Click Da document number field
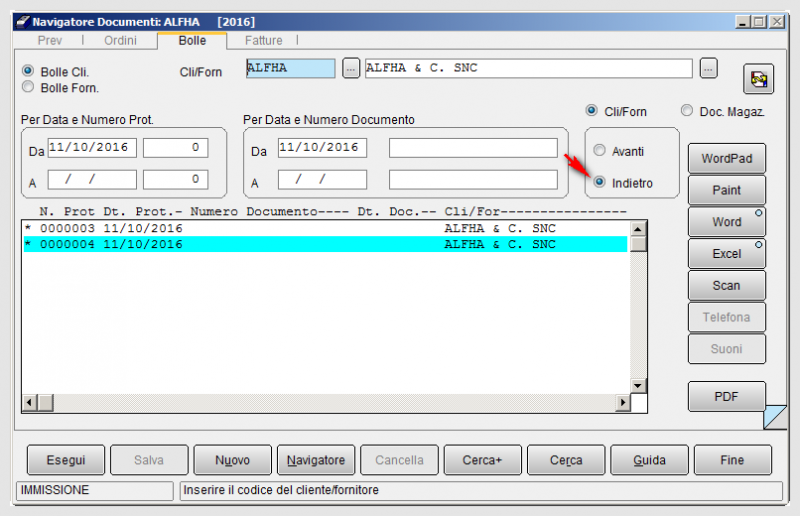The height and width of the screenshot is (516, 800). (473, 148)
